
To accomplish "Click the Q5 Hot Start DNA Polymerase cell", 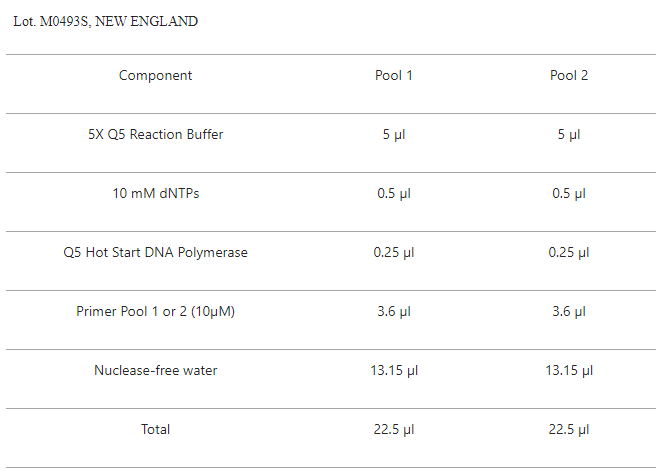I will pos(155,252).
